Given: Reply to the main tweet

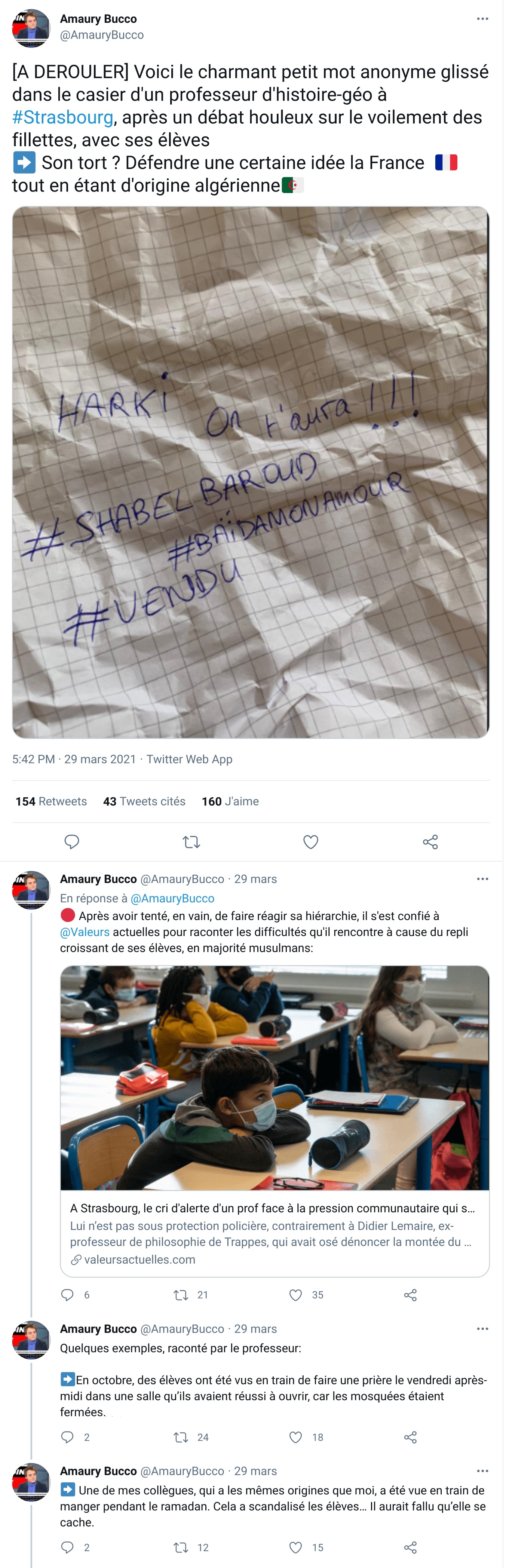Looking at the screenshot, I should click(72, 842).
